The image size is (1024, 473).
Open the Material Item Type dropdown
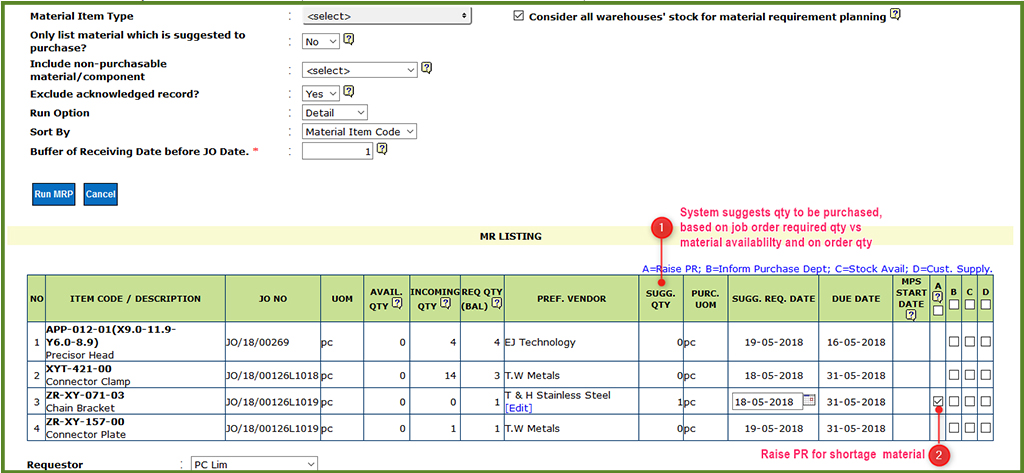pyautogui.click(x=387, y=15)
